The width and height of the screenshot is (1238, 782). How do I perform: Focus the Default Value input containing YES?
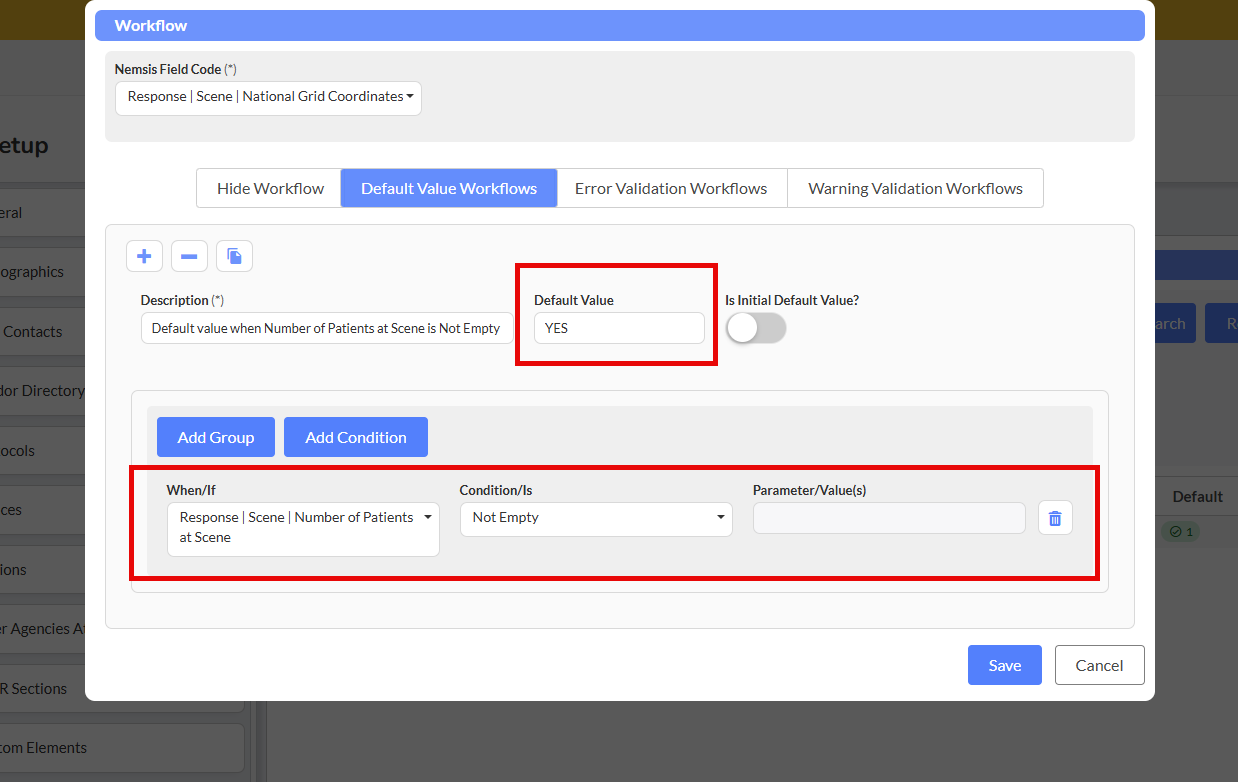tap(619, 328)
